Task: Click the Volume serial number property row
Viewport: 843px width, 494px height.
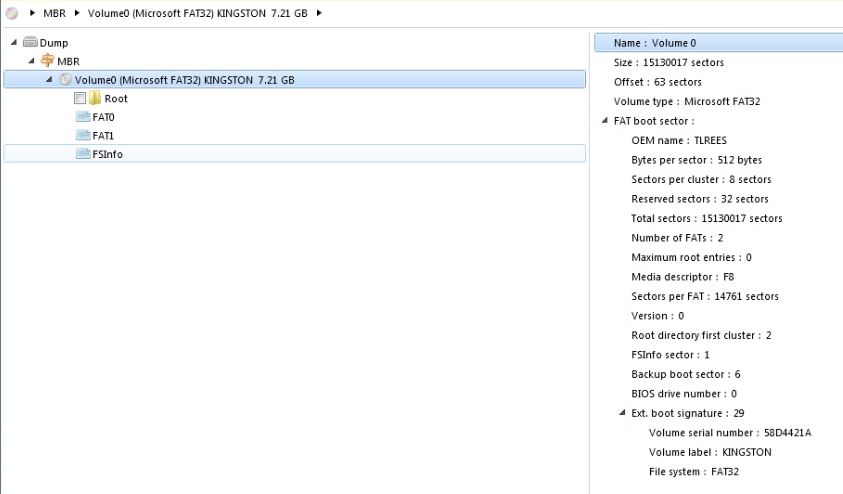Action: pos(730,433)
